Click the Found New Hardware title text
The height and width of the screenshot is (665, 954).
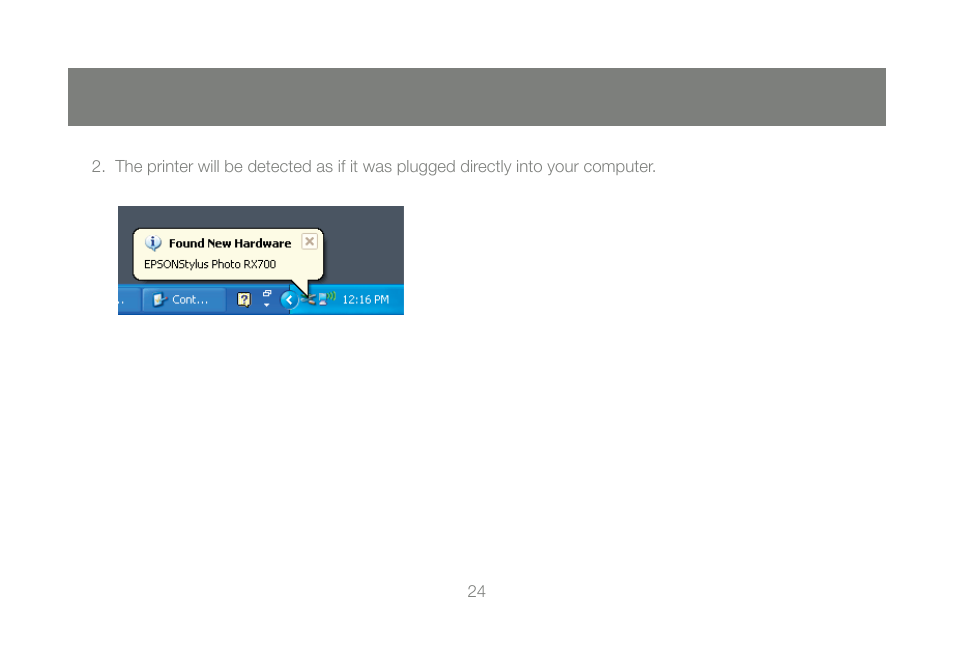(x=230, y=243)
